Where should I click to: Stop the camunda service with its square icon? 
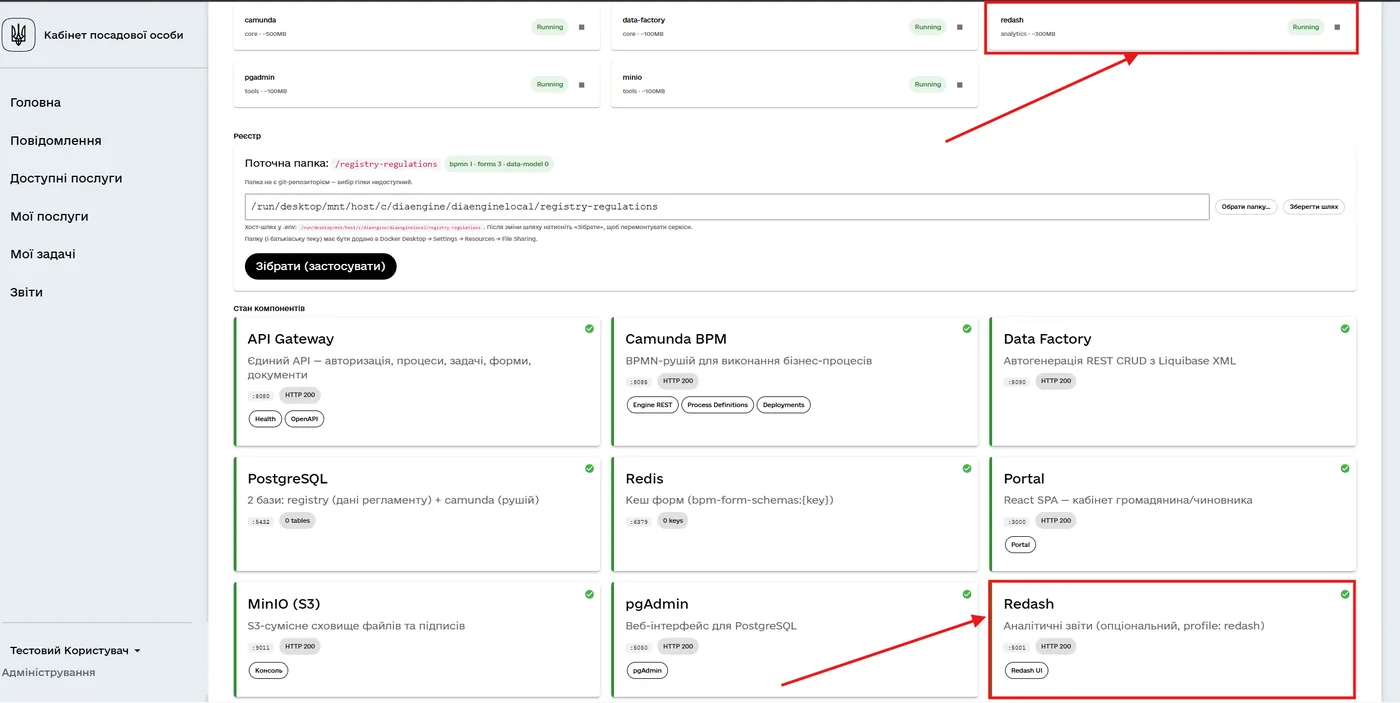581,27
